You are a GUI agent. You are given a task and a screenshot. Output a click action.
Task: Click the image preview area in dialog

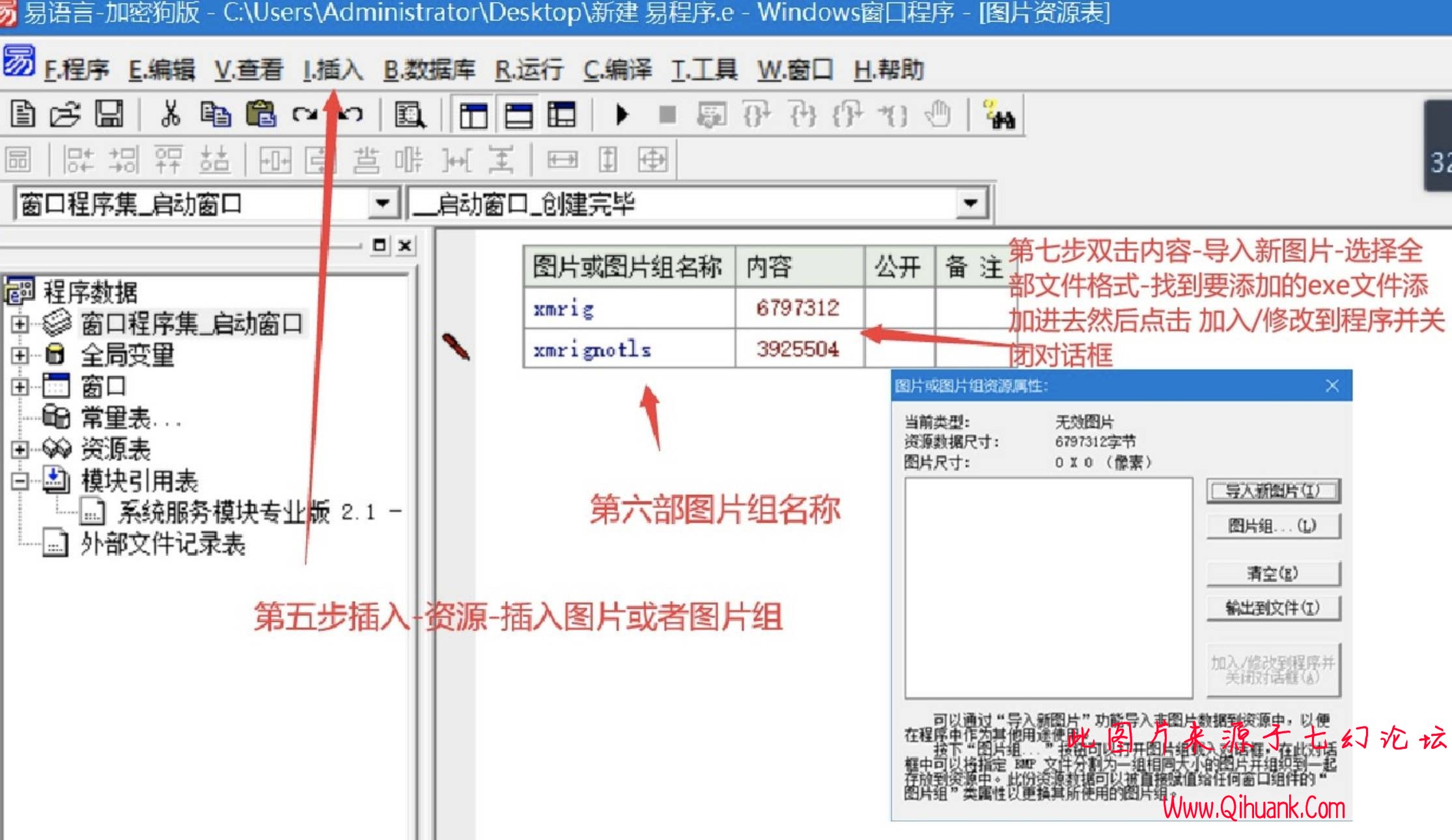tap(1049, 588)
